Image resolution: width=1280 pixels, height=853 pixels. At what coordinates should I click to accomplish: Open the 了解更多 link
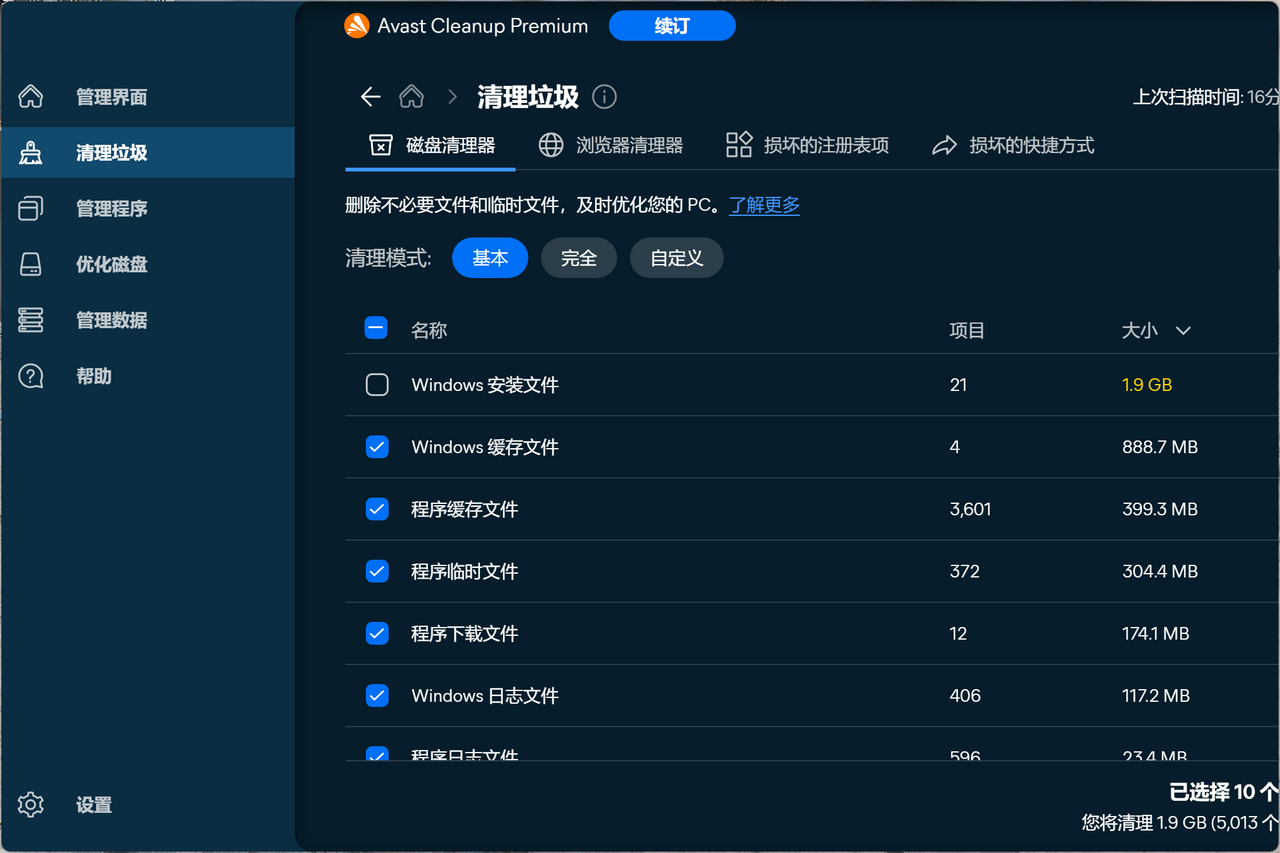(x=764, y=205)
